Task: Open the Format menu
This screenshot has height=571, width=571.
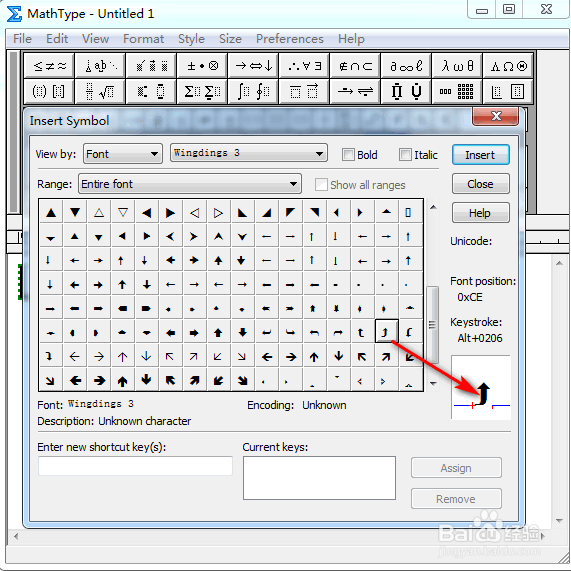Action: (x=143, y=39)
